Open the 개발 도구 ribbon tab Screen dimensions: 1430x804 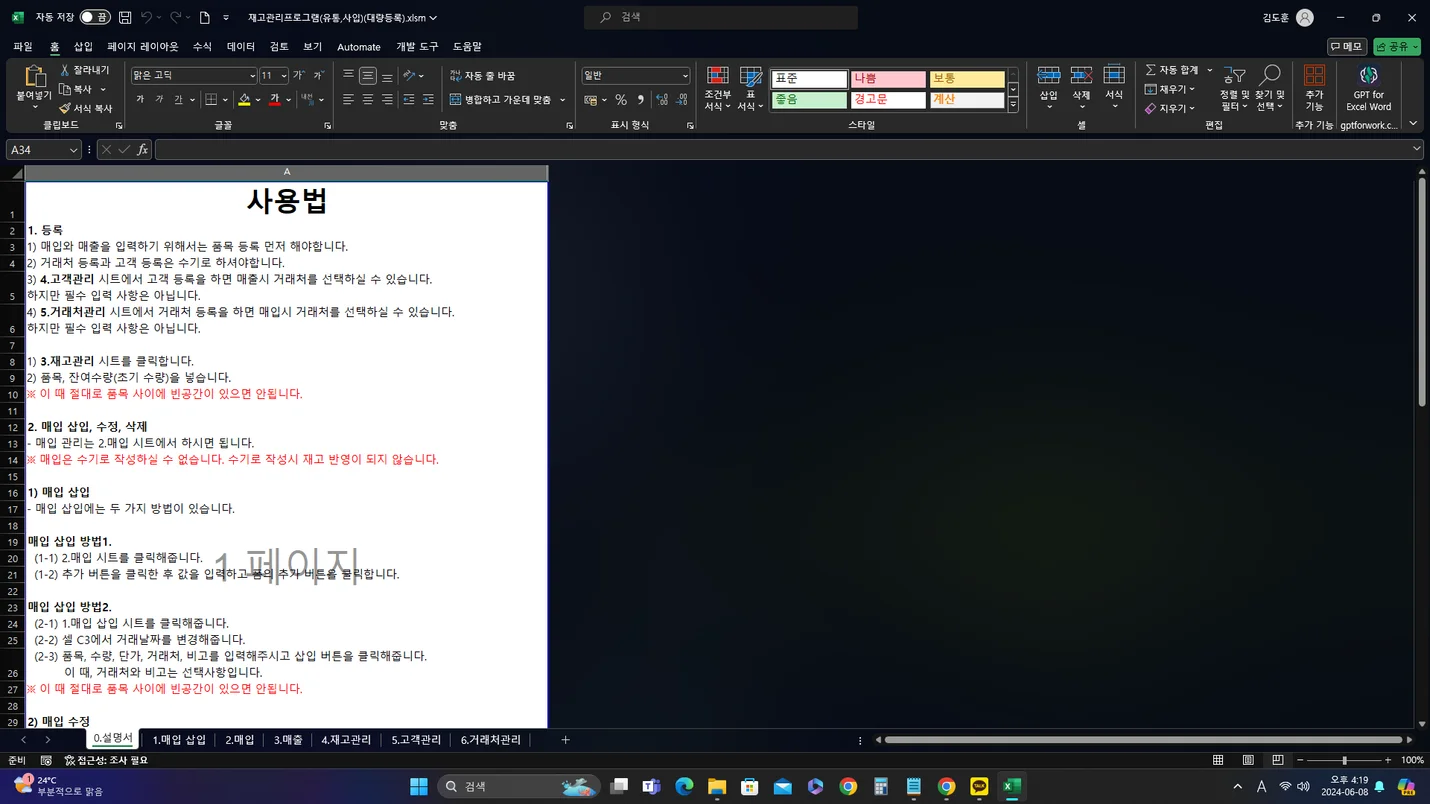pos(417,47)
